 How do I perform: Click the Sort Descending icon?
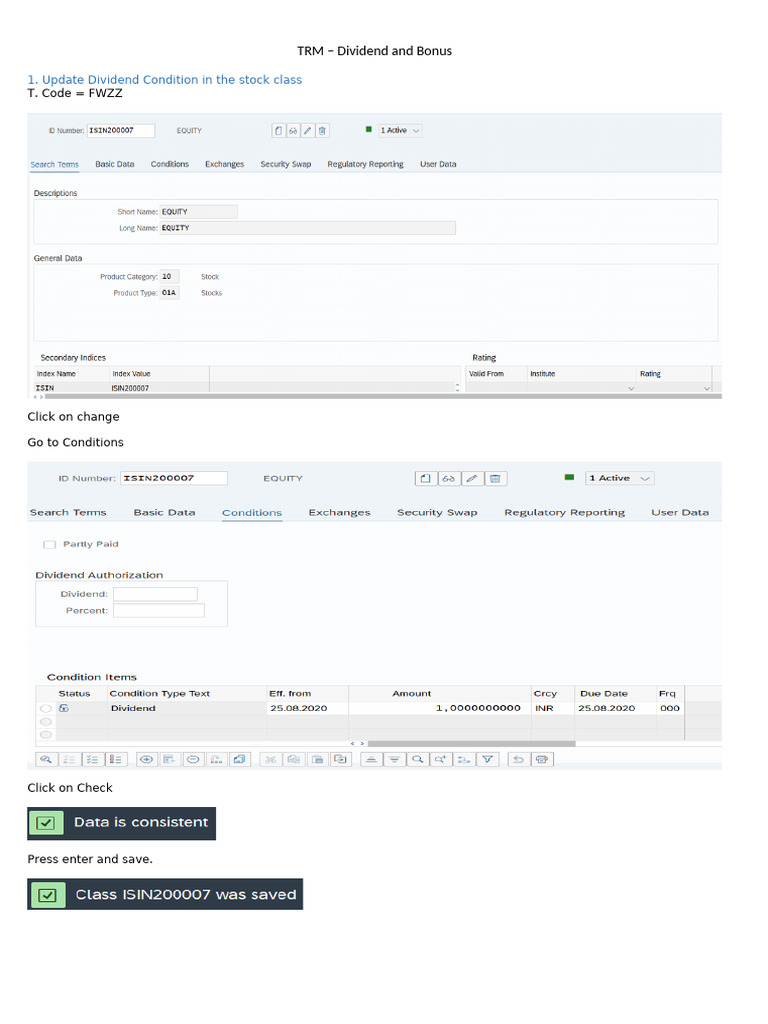[x=394, y=760]
